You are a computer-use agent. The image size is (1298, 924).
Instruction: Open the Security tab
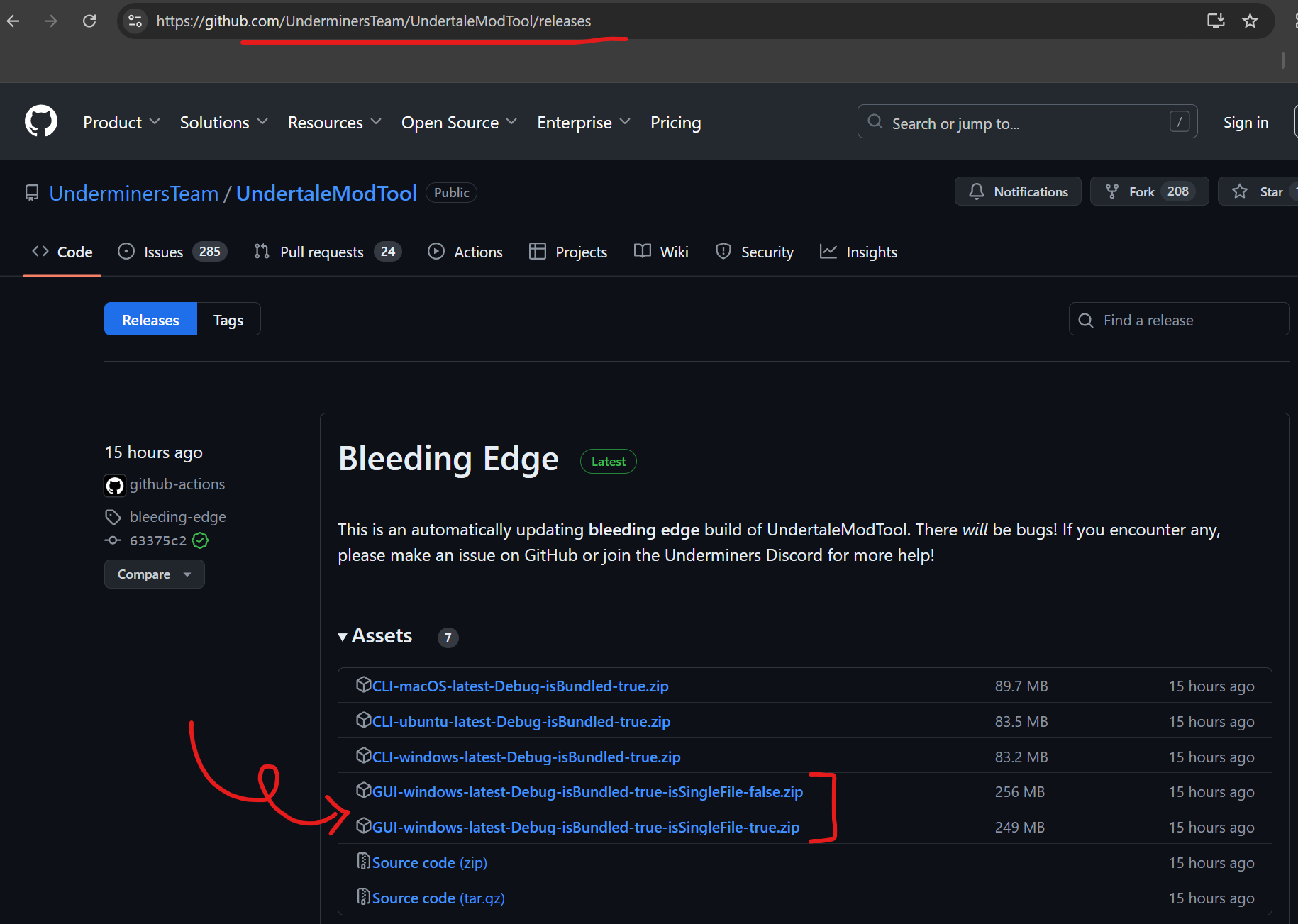[x=755, y=252]
